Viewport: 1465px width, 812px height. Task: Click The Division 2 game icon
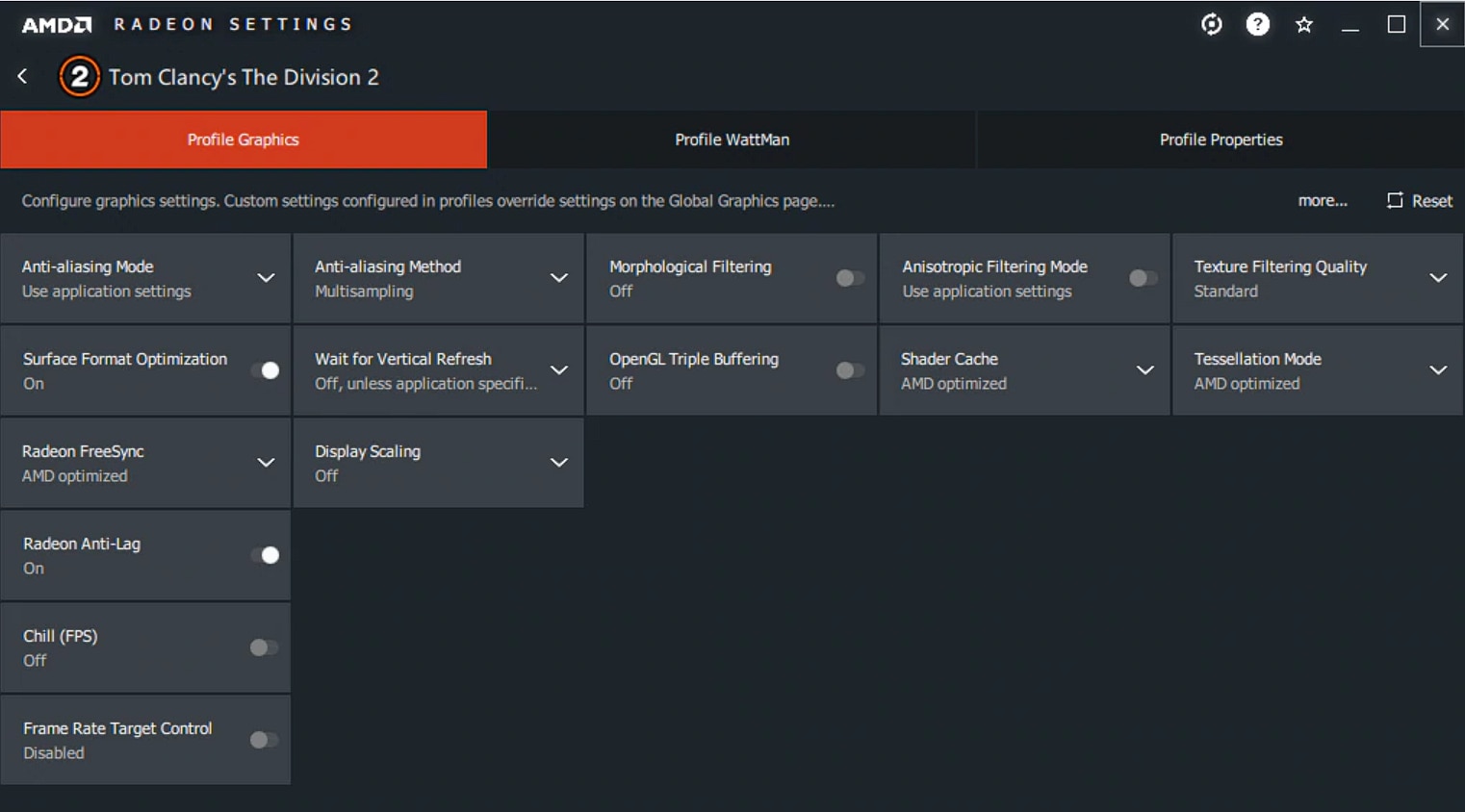pyautogui.click(x=80, y=77)
